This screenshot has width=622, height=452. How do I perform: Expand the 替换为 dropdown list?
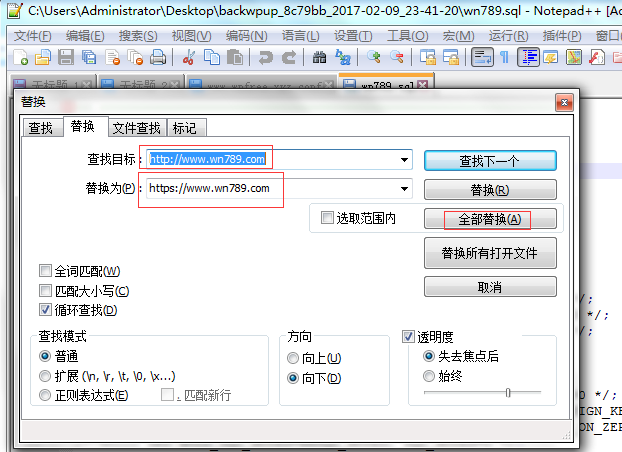click(405, 189)
